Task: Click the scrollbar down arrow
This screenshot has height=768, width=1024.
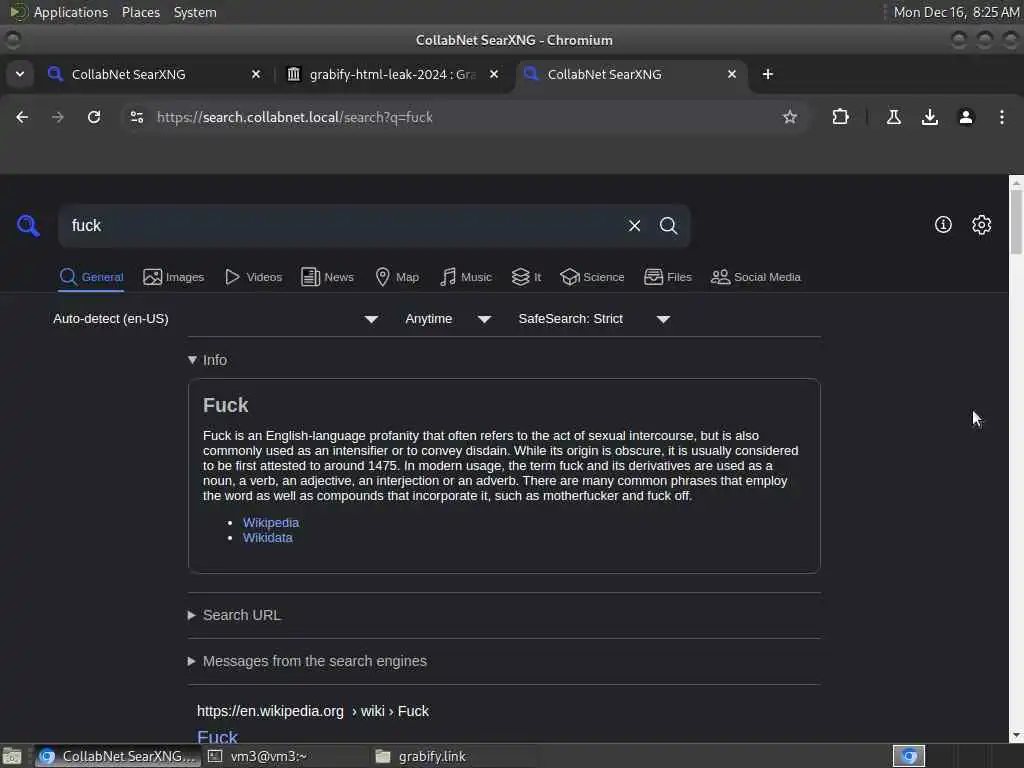Action: pos(1016,736)
